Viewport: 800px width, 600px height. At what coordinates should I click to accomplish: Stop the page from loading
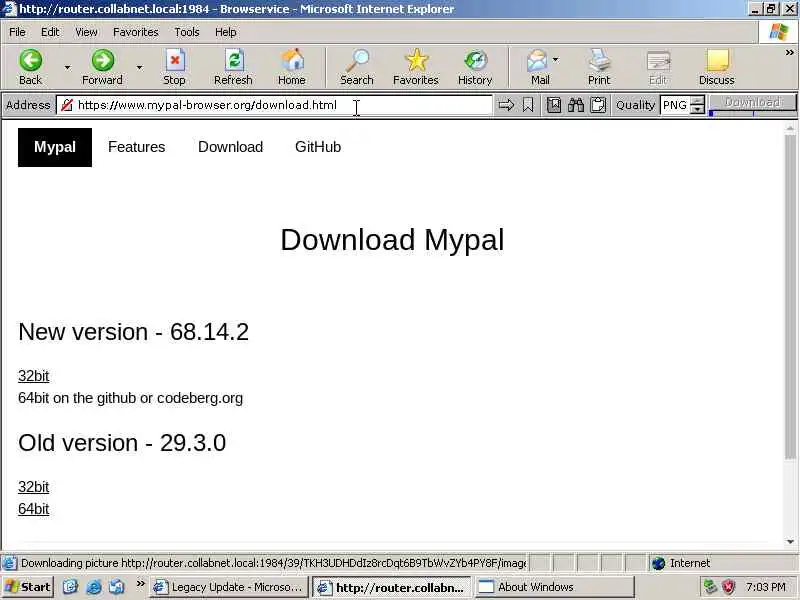(x=174, y=67)
